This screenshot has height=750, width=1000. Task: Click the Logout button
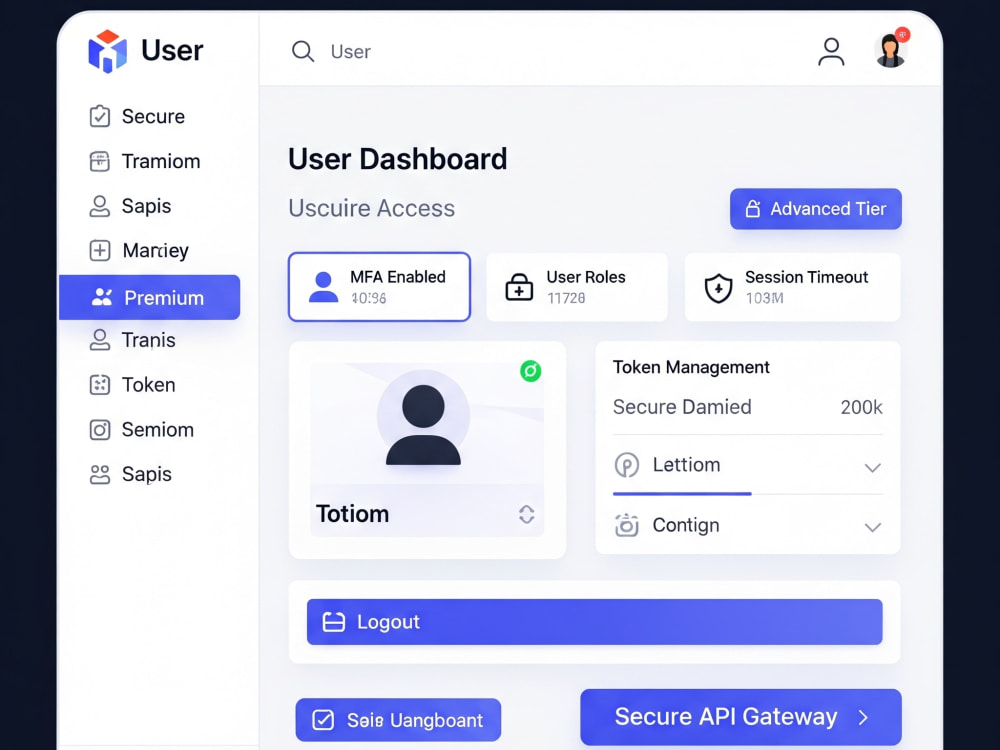coord(594,622)
